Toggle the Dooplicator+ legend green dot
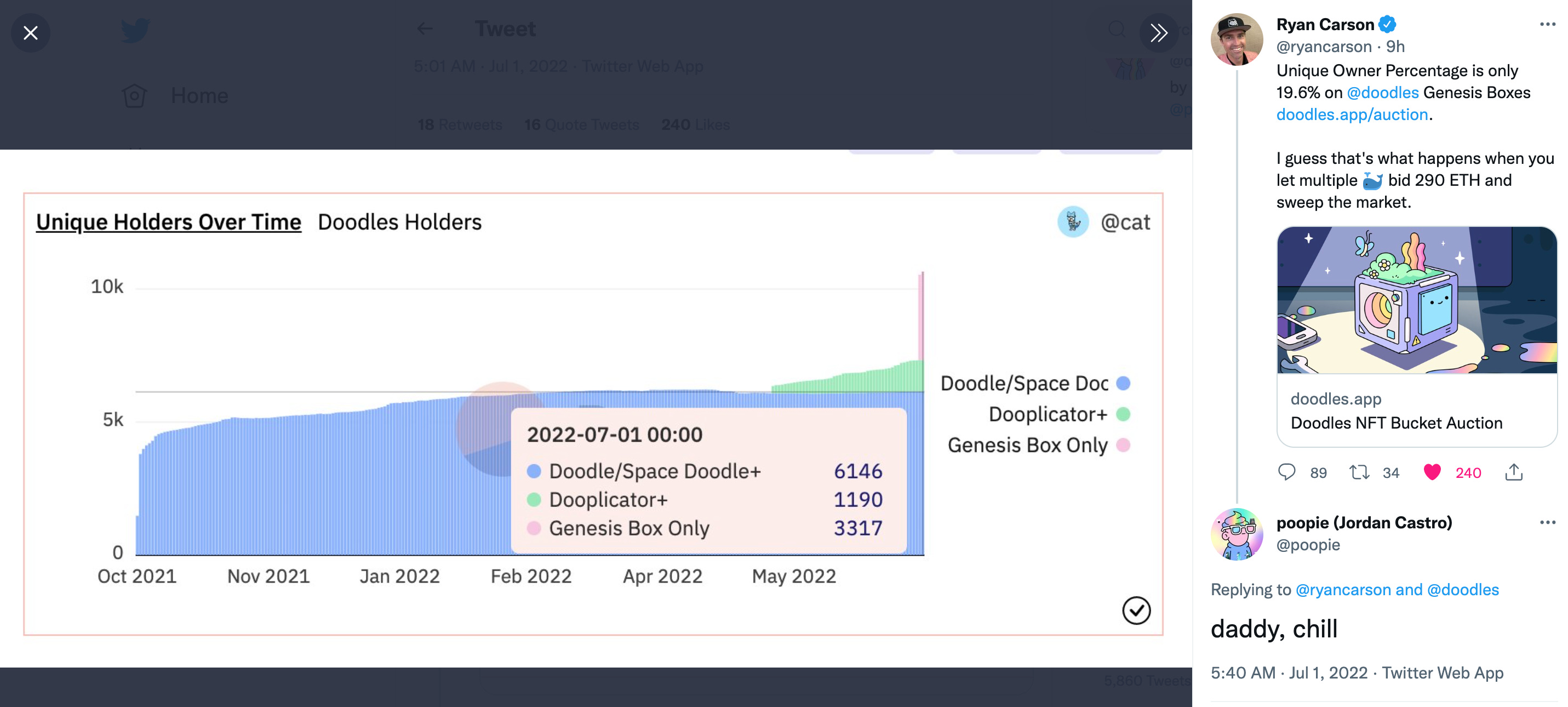The image size is (1568, 707). 1123,414
